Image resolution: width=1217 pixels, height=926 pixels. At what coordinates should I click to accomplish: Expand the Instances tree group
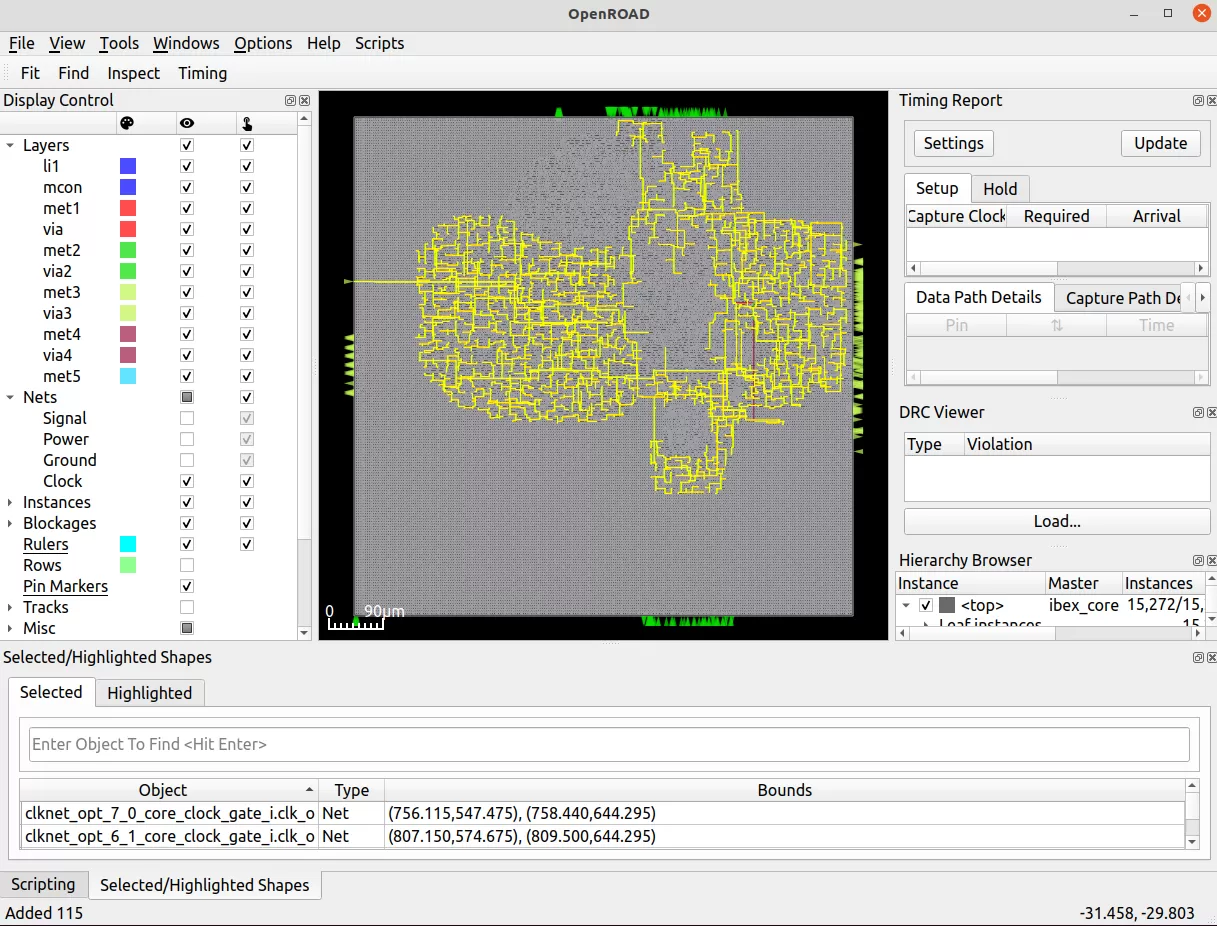point(11,502)
